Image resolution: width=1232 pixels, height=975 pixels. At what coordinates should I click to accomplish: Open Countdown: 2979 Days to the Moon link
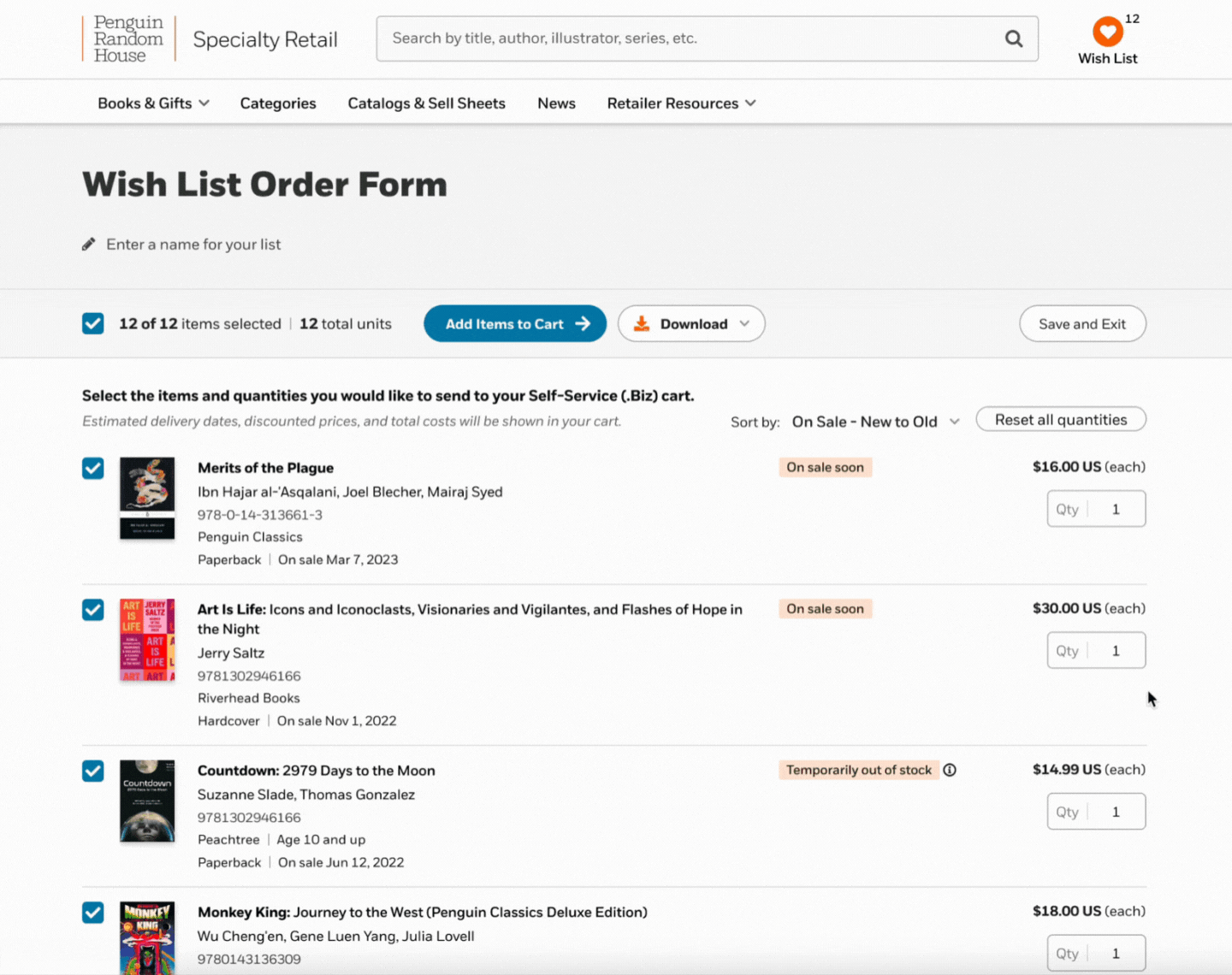[x=317, y=771]
